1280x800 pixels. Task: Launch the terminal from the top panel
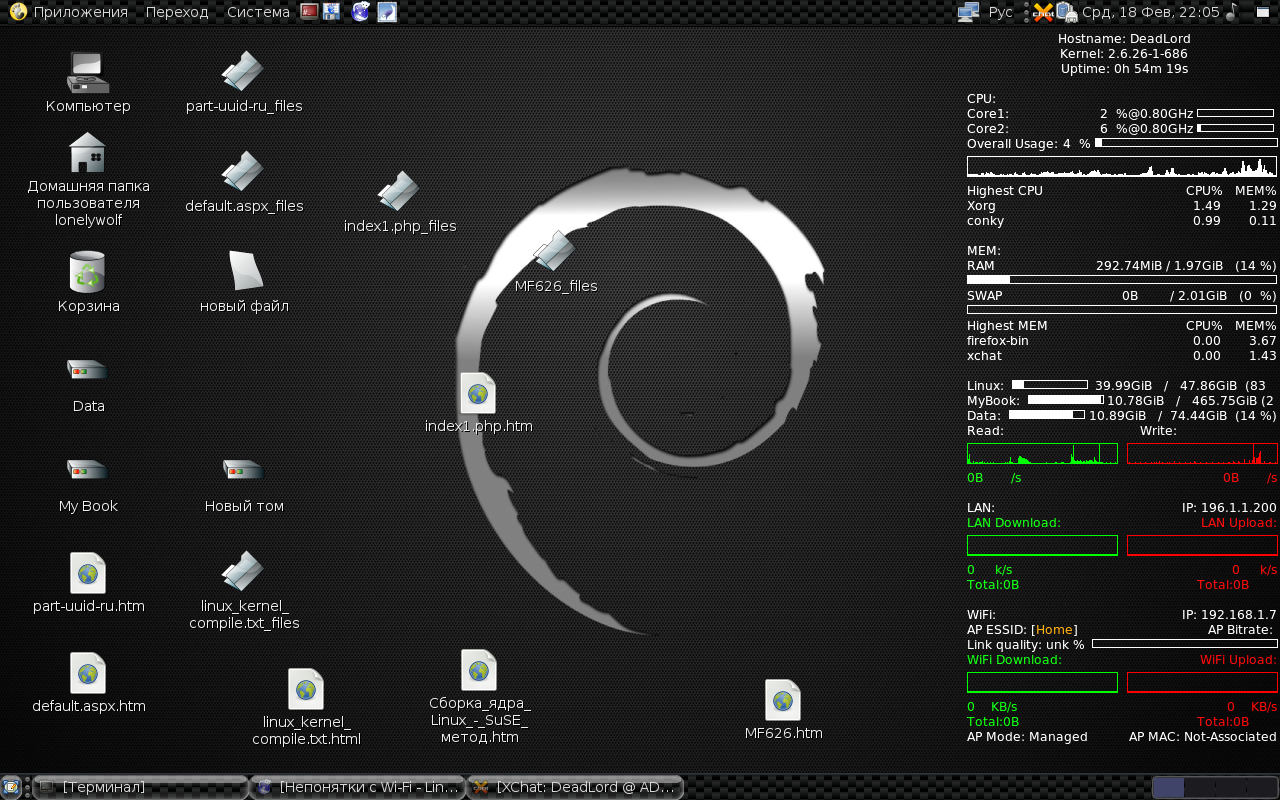[309, 12]
